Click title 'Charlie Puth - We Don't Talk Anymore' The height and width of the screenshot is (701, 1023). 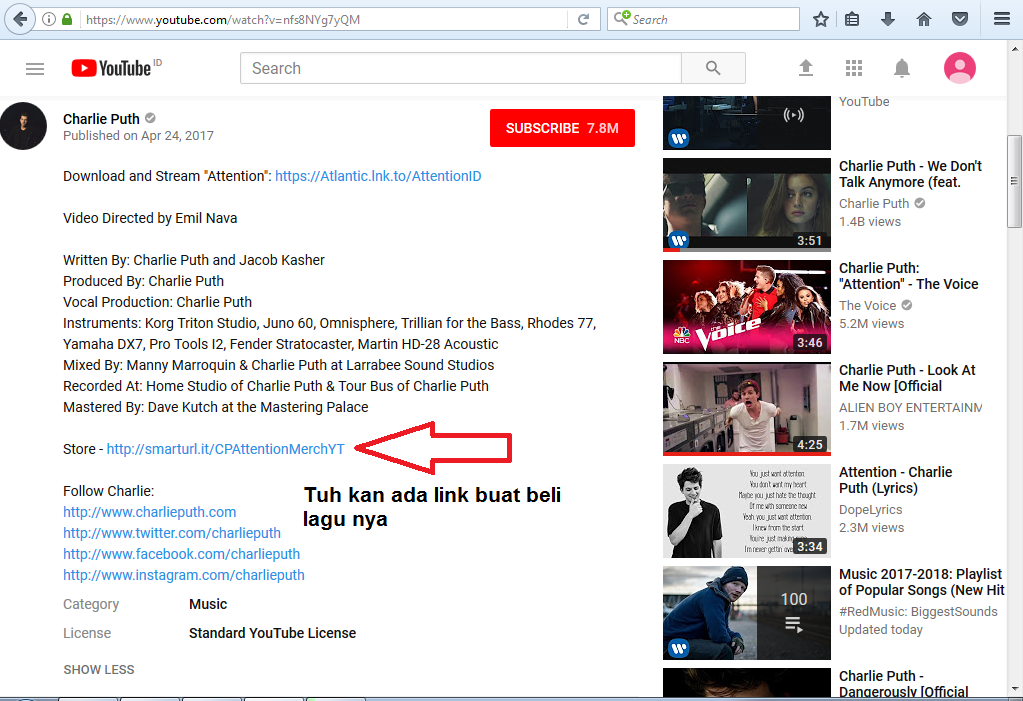pos(910,174)
